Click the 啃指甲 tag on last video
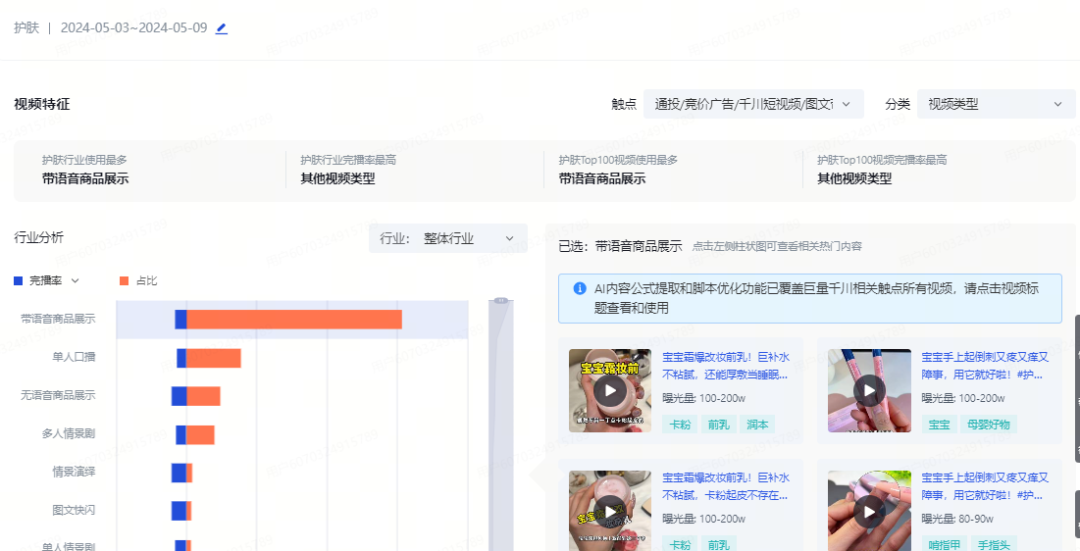Image resolution: width=1080 pixels, height=551 pixels. tap(943, 544)
